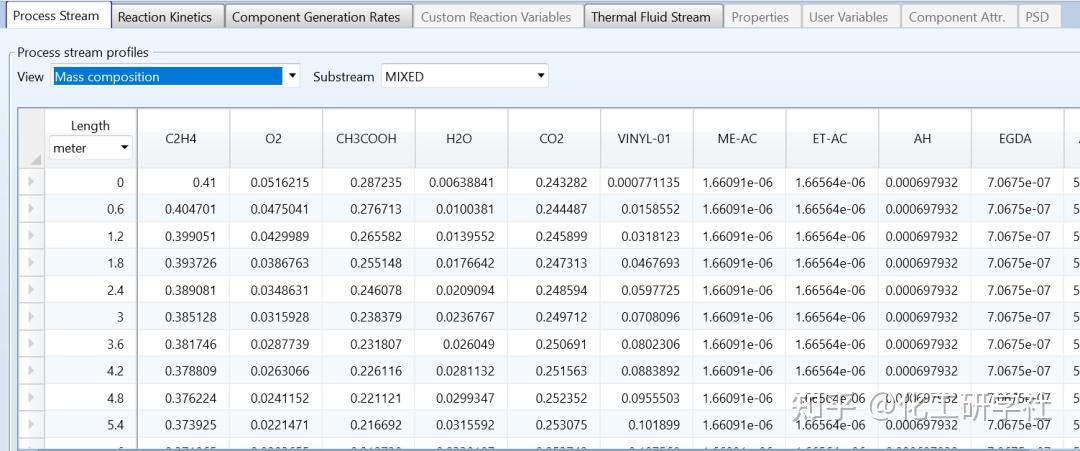Open the User Variables tab
This screenshot has width=1080, height=451.
point(848,17)
